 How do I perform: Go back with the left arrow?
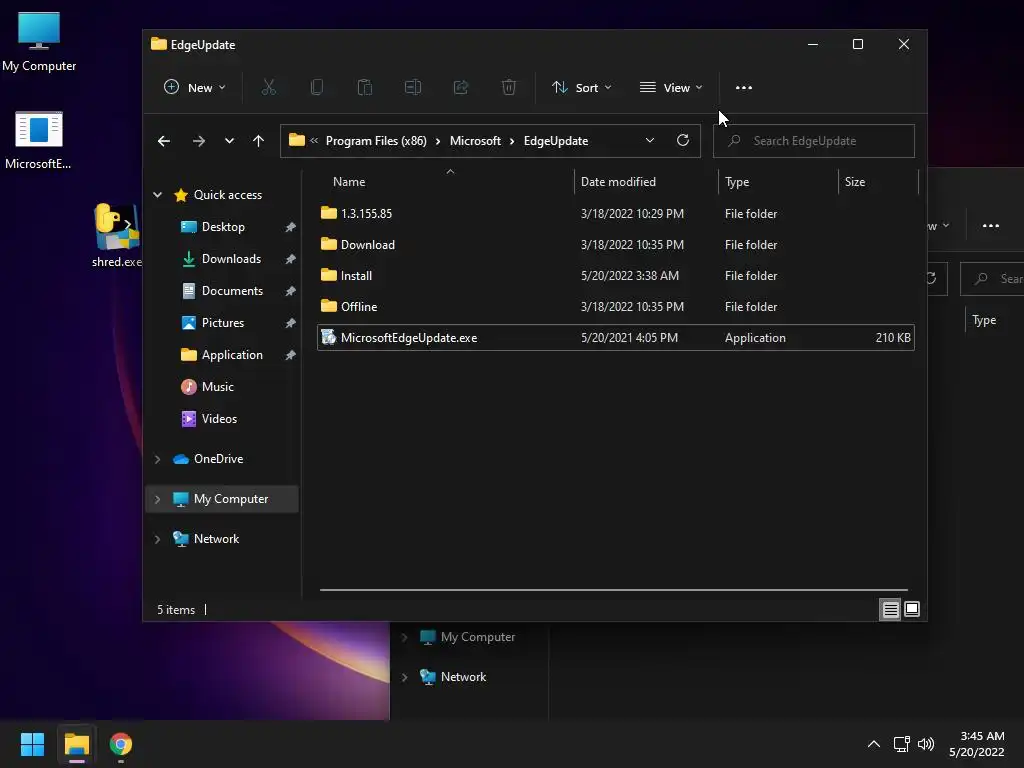[x=164, y=141]
